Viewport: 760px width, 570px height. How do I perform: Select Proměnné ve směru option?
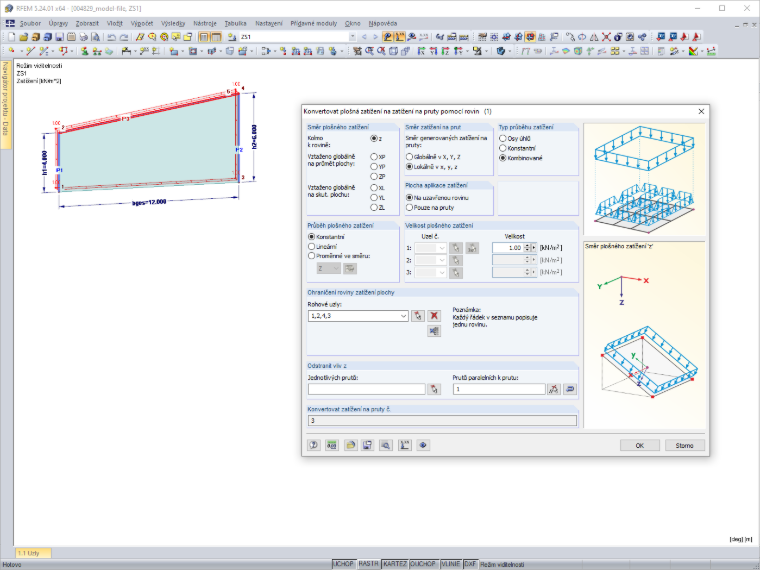311,256
